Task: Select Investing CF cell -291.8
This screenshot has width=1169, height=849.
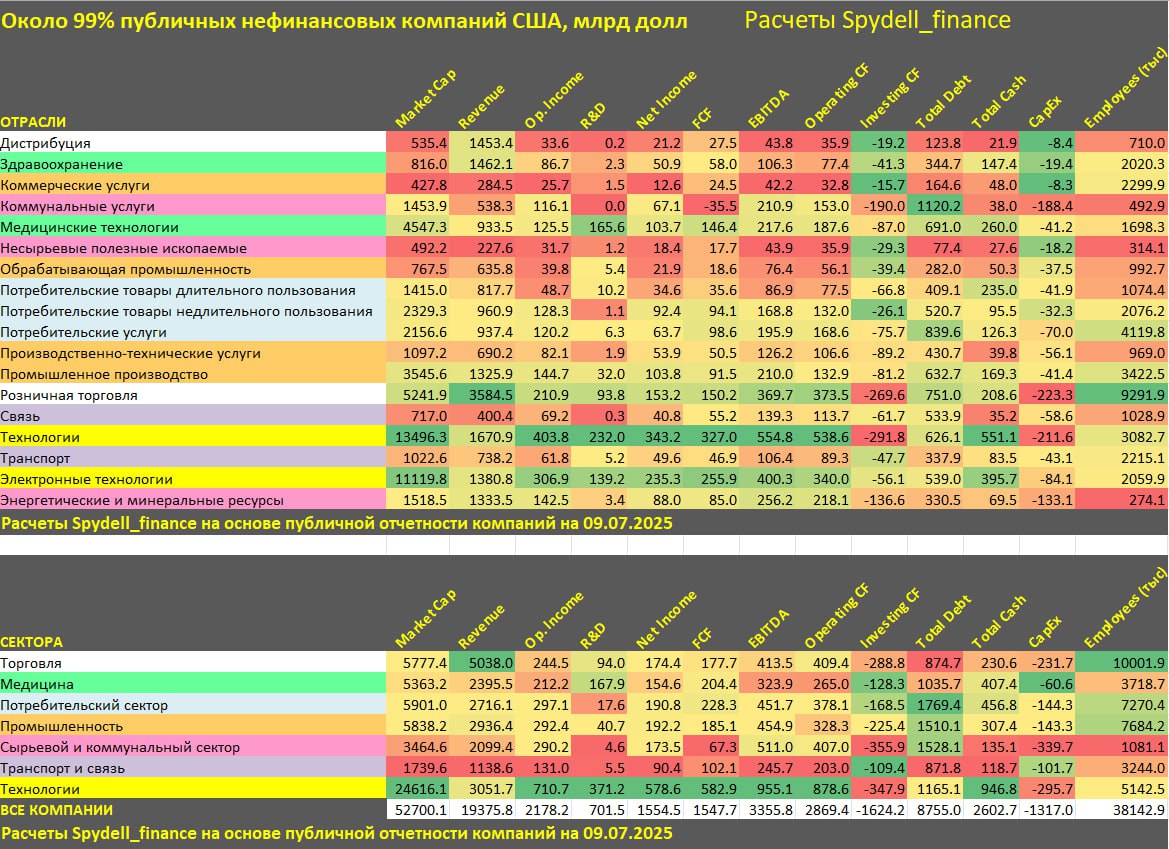Action: coord(879,437)
